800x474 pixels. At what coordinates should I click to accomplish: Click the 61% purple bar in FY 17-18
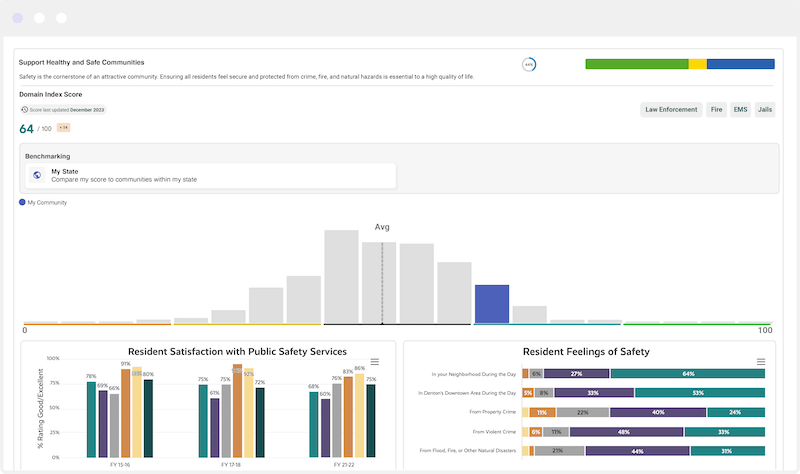[215, 428]
